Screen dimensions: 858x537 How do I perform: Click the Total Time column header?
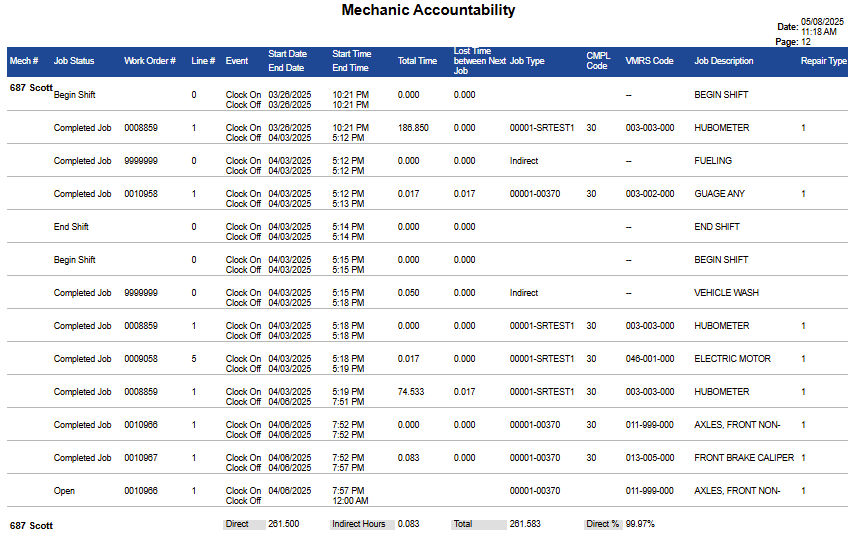[417, 61]
